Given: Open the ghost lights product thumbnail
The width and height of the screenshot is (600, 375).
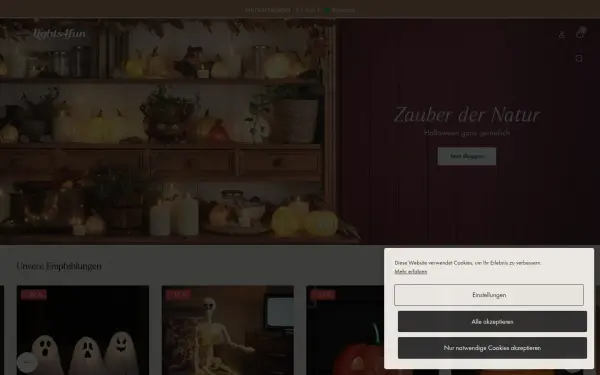Looking at the screenshot, I should [83, 330].
